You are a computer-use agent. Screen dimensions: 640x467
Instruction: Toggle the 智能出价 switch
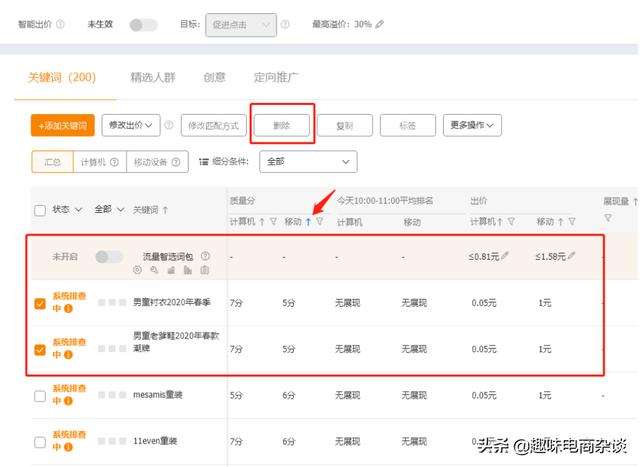(143, 25)
